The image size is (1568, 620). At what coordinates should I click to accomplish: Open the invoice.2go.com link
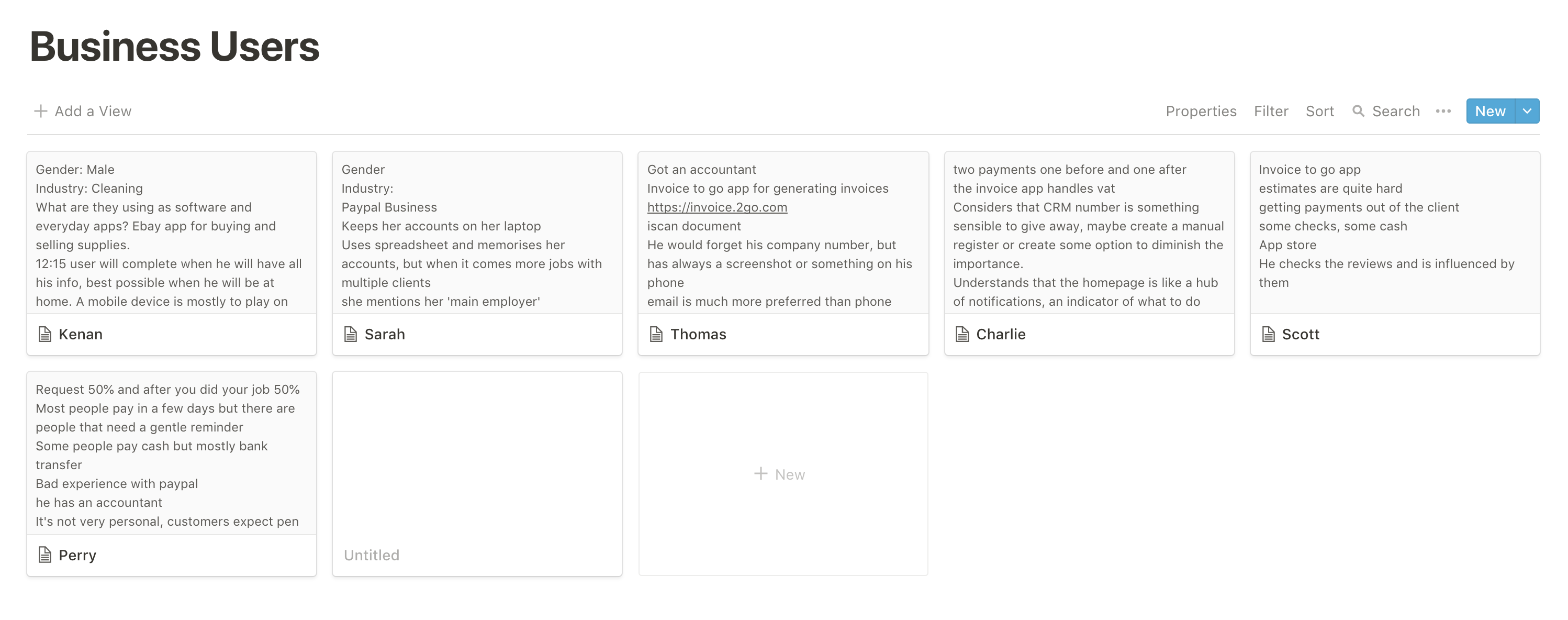tap(717, 207)
